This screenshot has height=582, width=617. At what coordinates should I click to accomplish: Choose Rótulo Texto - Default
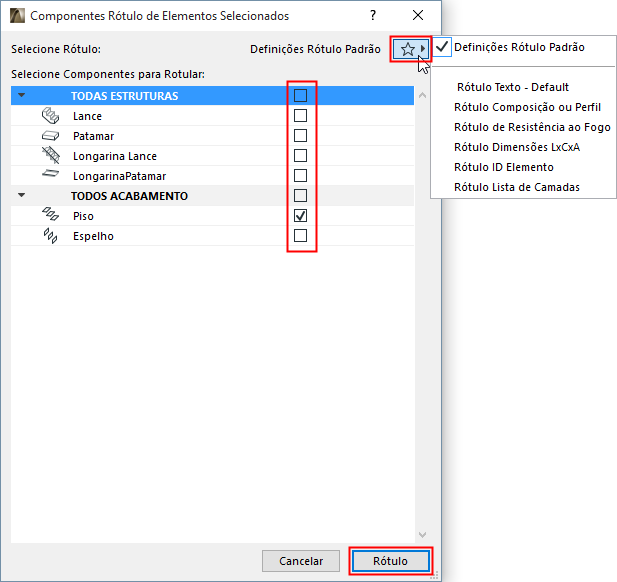pyautogui.click(x=513, y=87)
